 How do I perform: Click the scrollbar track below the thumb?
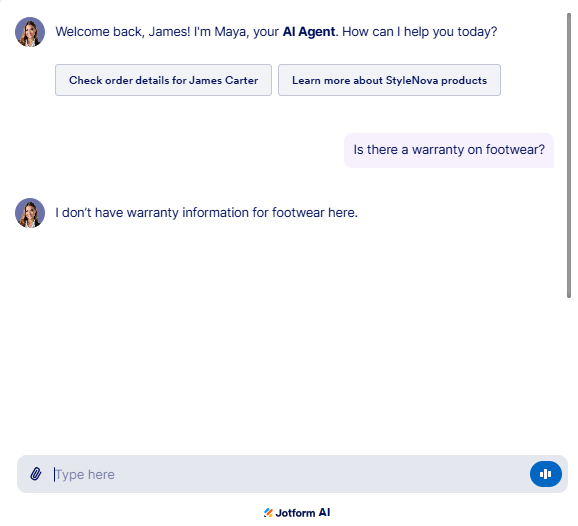(x=569, y=369)
